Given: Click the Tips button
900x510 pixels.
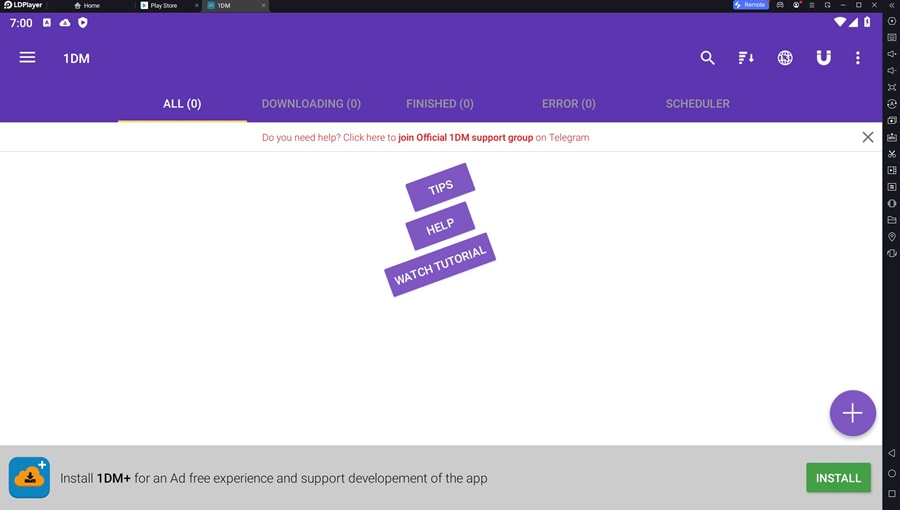Looking at the screenshot, I should 440,187.
